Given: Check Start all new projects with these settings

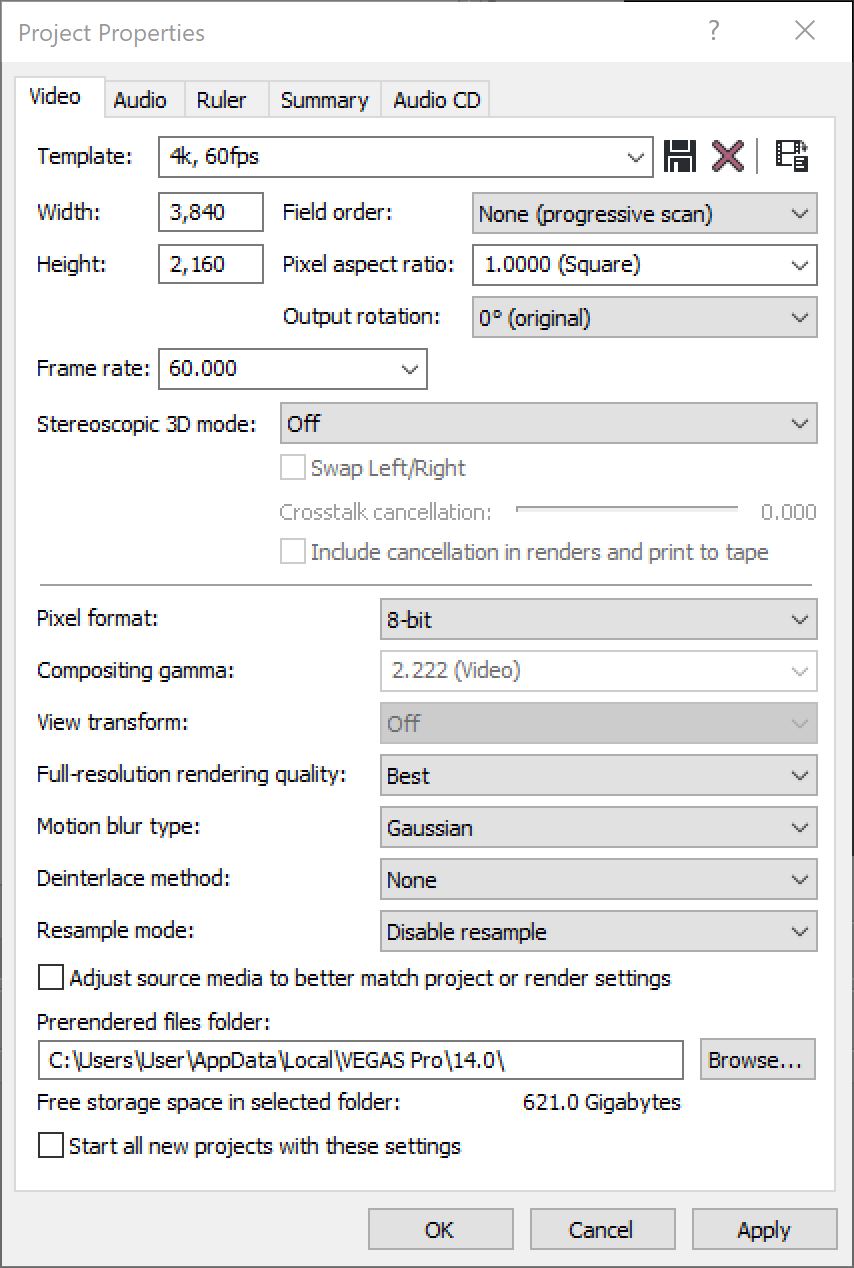Looking at the screenshot, I should point(50,1145).
